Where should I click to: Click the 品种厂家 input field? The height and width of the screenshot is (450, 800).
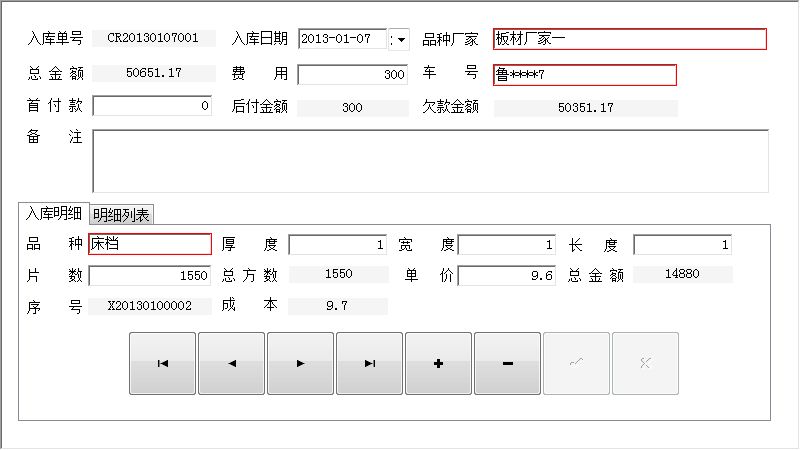629,39
